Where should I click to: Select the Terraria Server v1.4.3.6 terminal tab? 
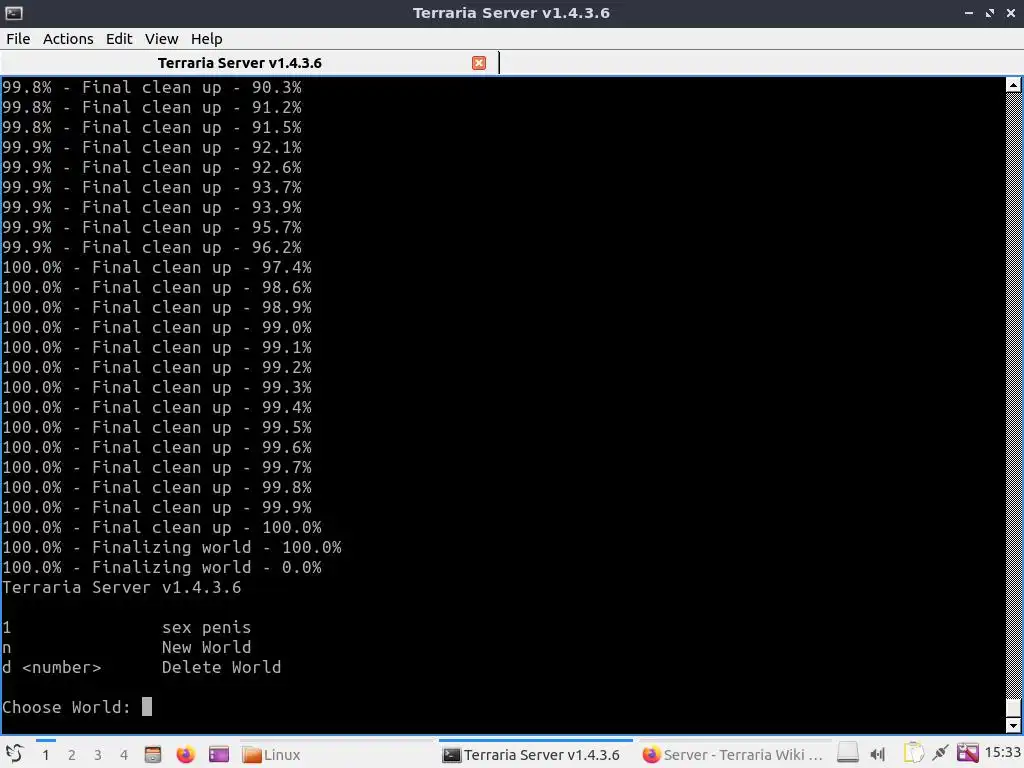pos(240,63)
